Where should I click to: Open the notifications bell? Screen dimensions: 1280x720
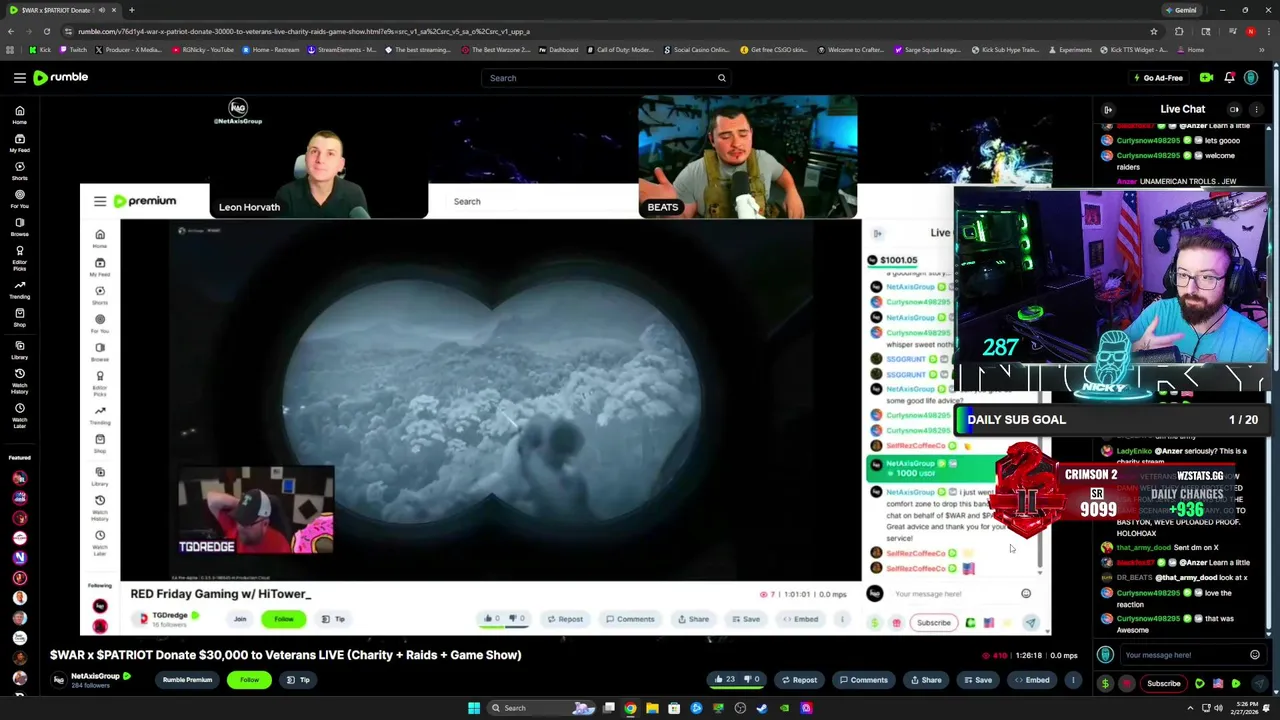point(1229,77)
